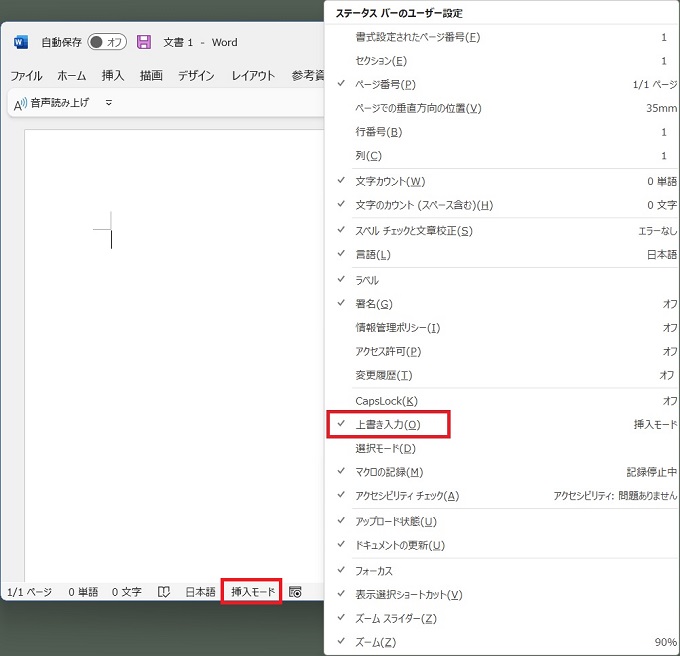Click the 文書 1 - Word title text
The image size is (680, 656).
pyautogui.click(x=200, y=42)
